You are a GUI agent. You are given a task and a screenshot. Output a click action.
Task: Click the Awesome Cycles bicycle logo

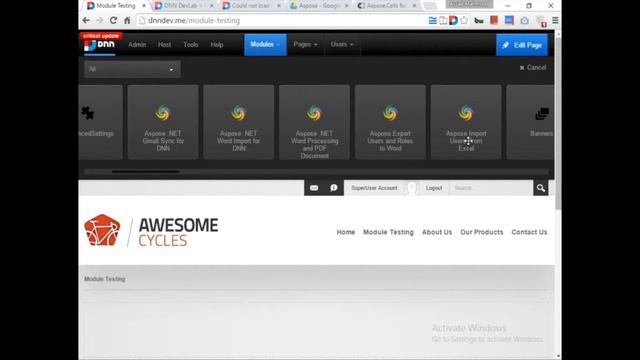(102, 231)
